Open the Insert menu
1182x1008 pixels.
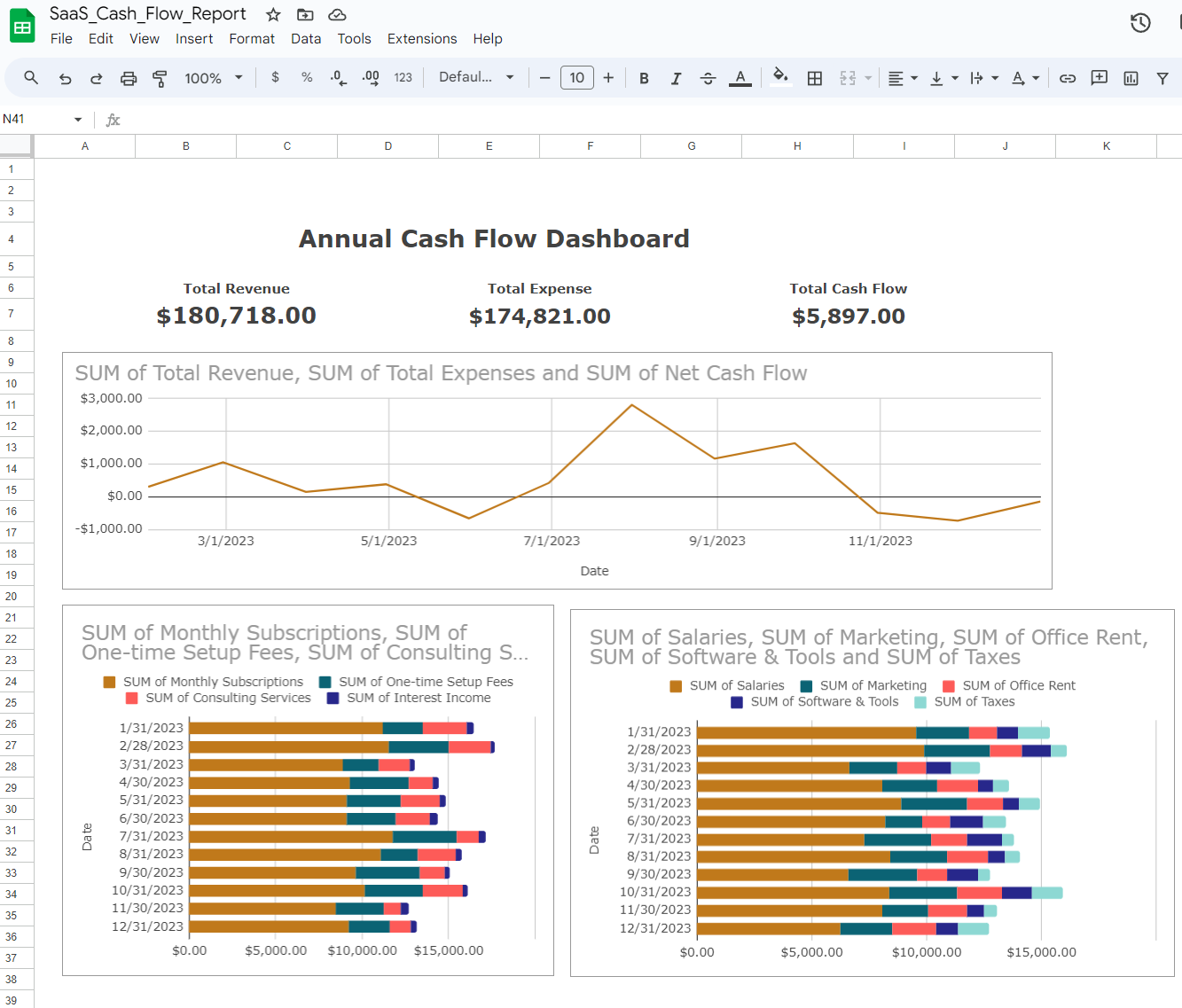pyautogui.click(x=194, y=39)
